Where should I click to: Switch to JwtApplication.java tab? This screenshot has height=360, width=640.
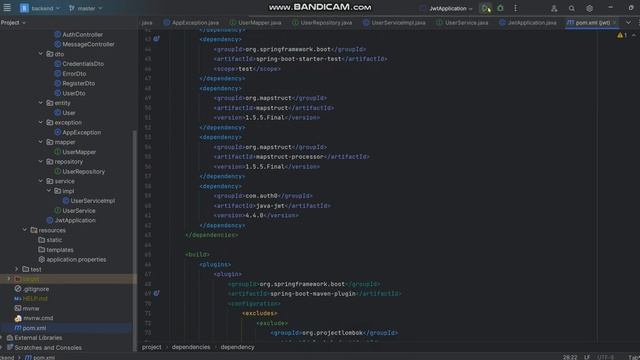[x=528, y=23]
